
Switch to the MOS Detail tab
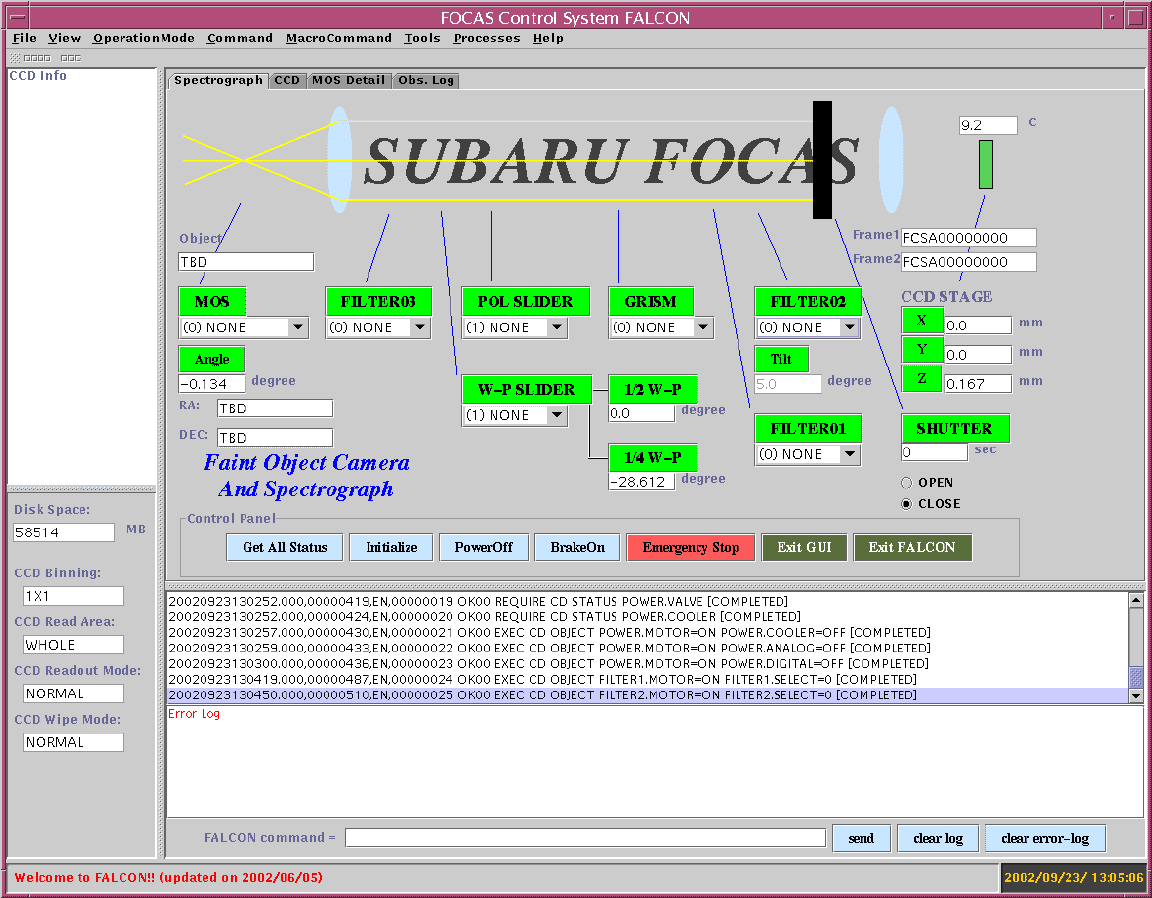pos(348,80)
